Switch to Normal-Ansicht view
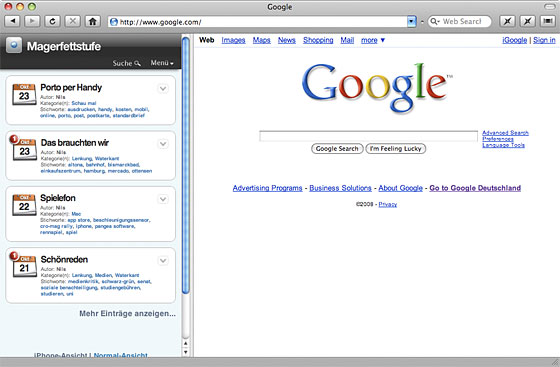Image resolution: width=560 pixels, height=367 pixels. pyautogui.click(x=121, y=355)
